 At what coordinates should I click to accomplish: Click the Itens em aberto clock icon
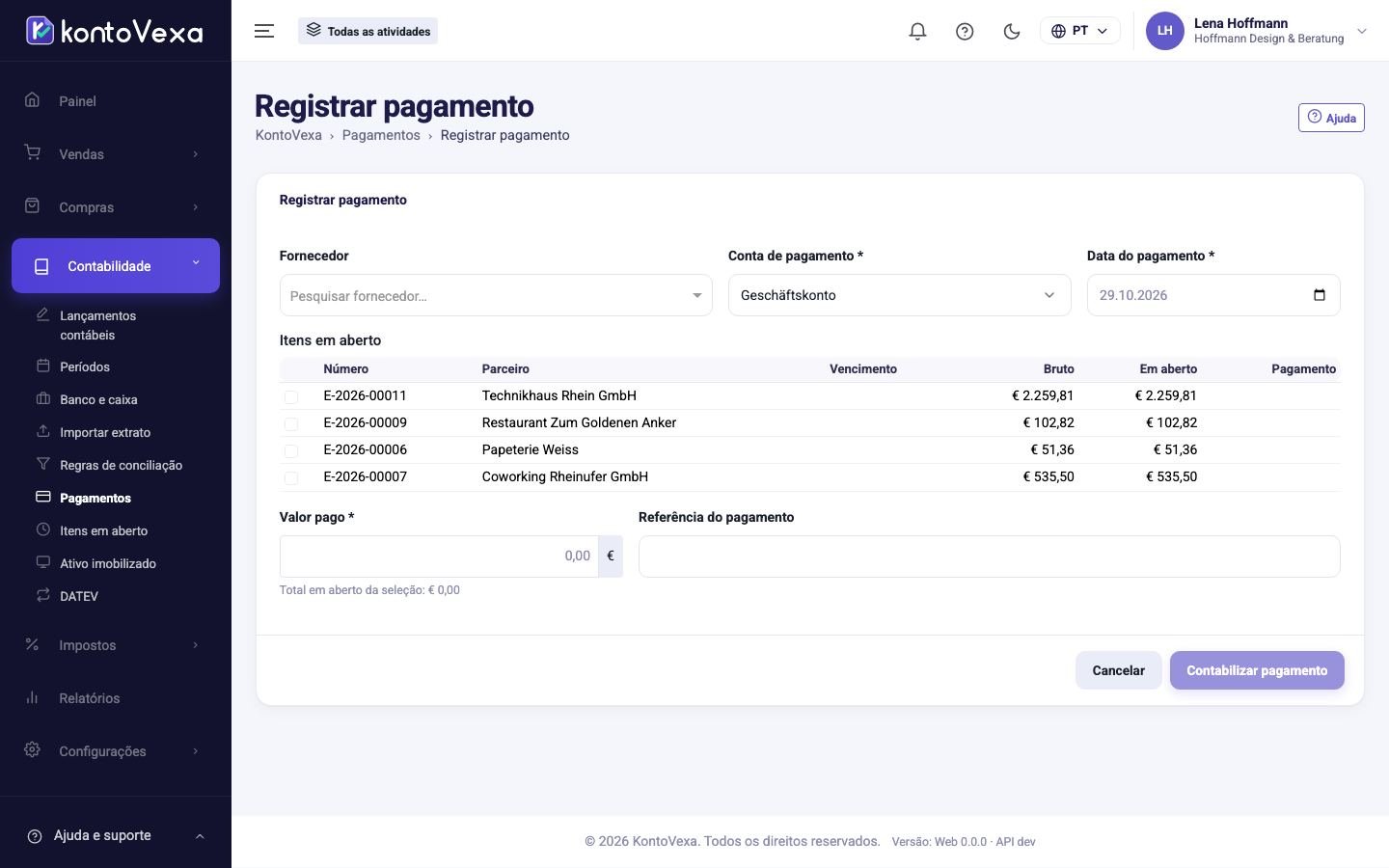click(42, 529)
